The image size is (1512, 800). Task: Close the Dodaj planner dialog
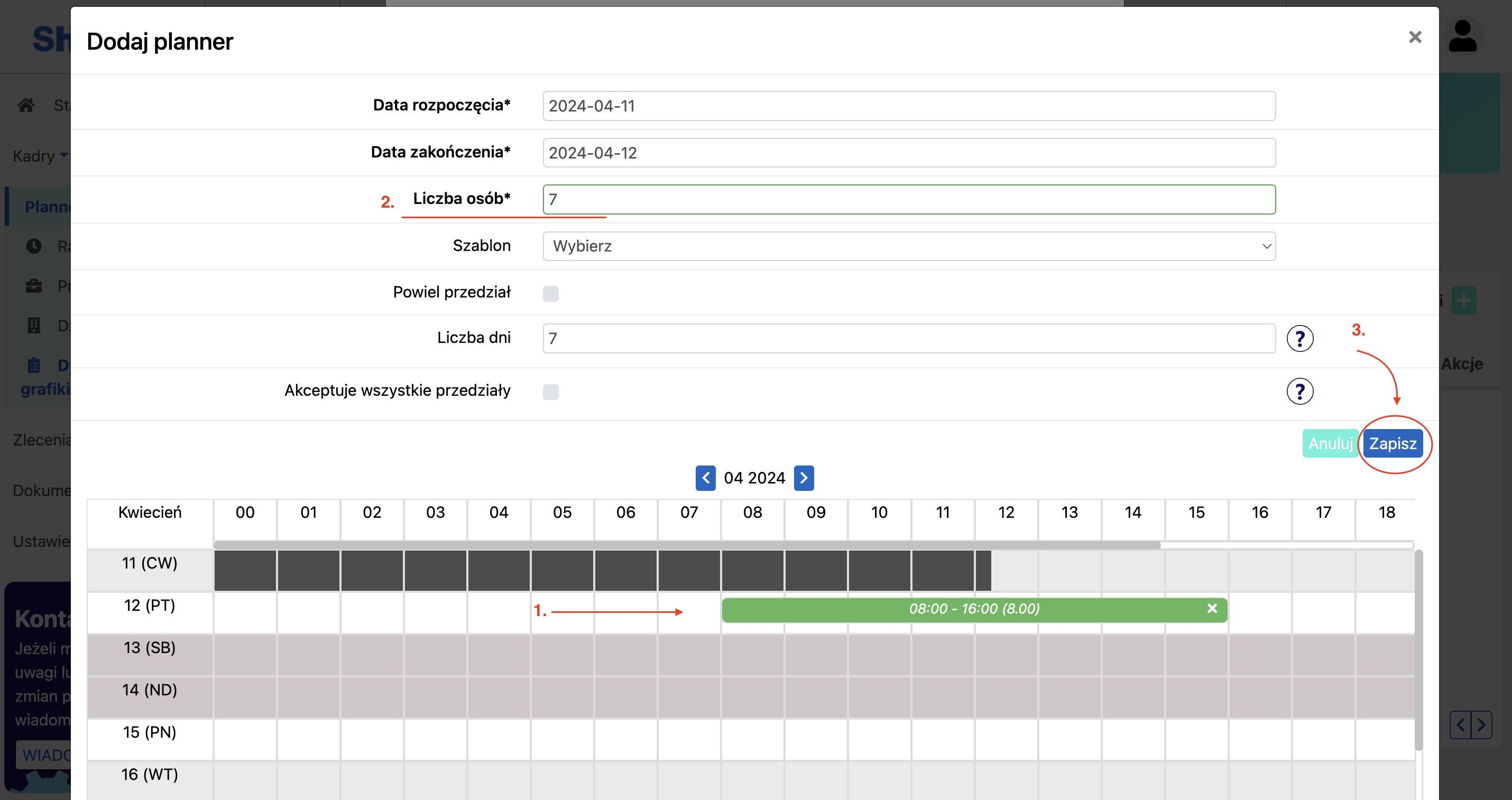point(1415,37)
